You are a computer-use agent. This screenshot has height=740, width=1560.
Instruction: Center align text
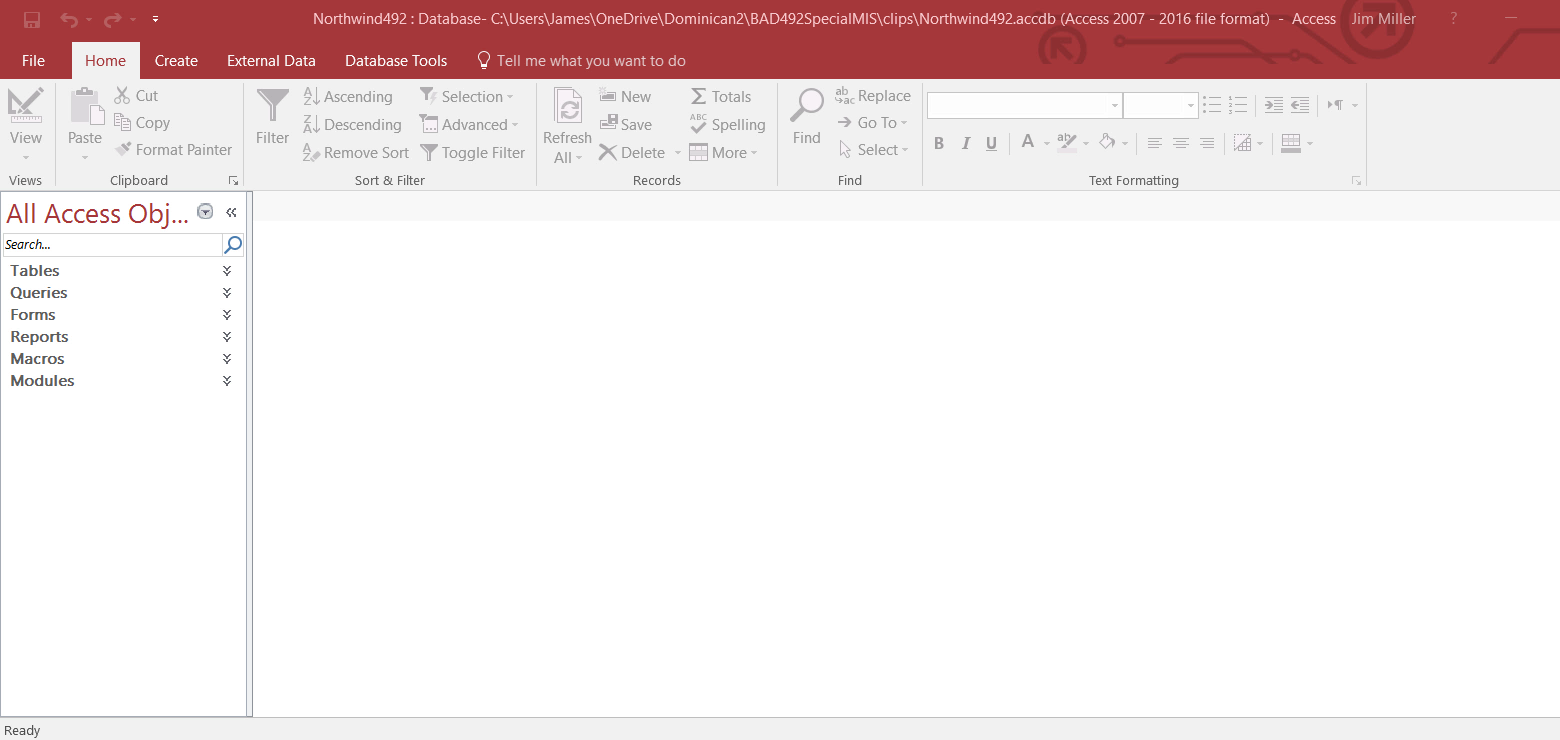(x=1180, y=144)
